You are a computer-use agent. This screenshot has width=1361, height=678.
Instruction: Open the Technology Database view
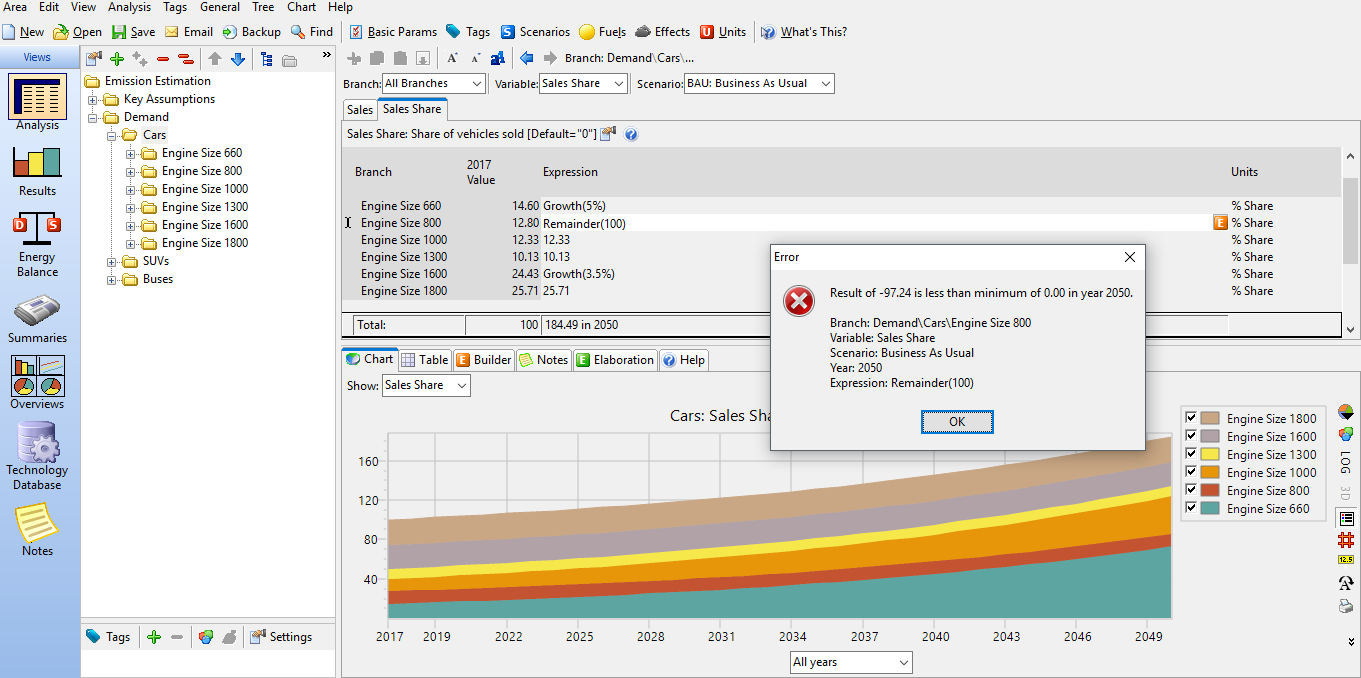[37, 455]
